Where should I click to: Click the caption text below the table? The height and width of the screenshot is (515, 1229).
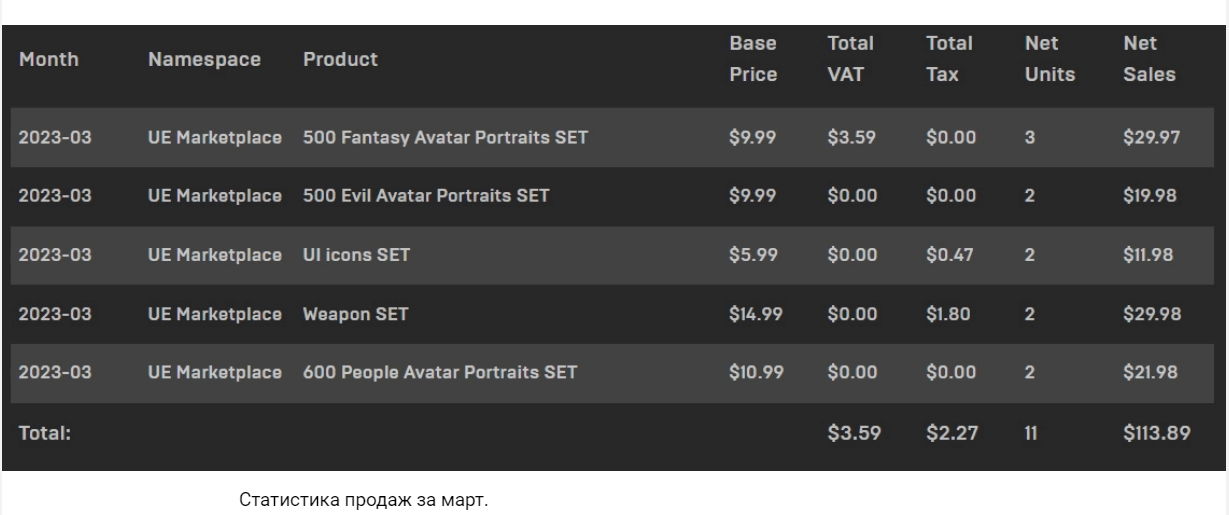tap(364, 499)
